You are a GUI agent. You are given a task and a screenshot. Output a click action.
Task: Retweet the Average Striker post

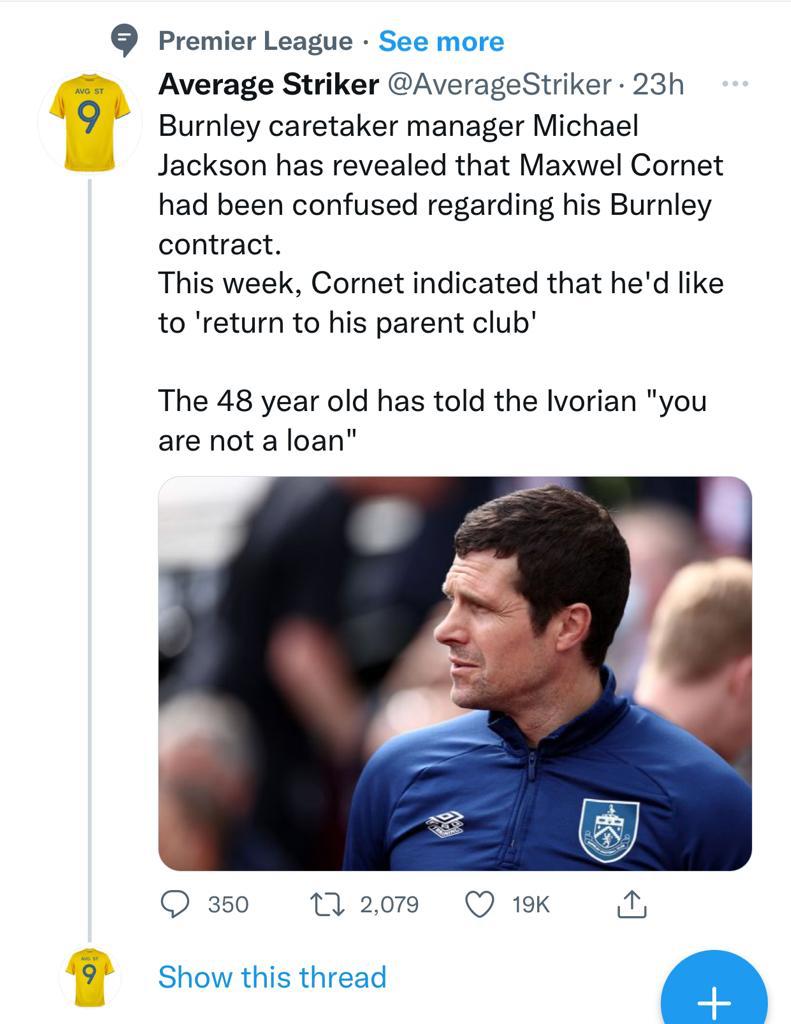(x=330, y=904)
